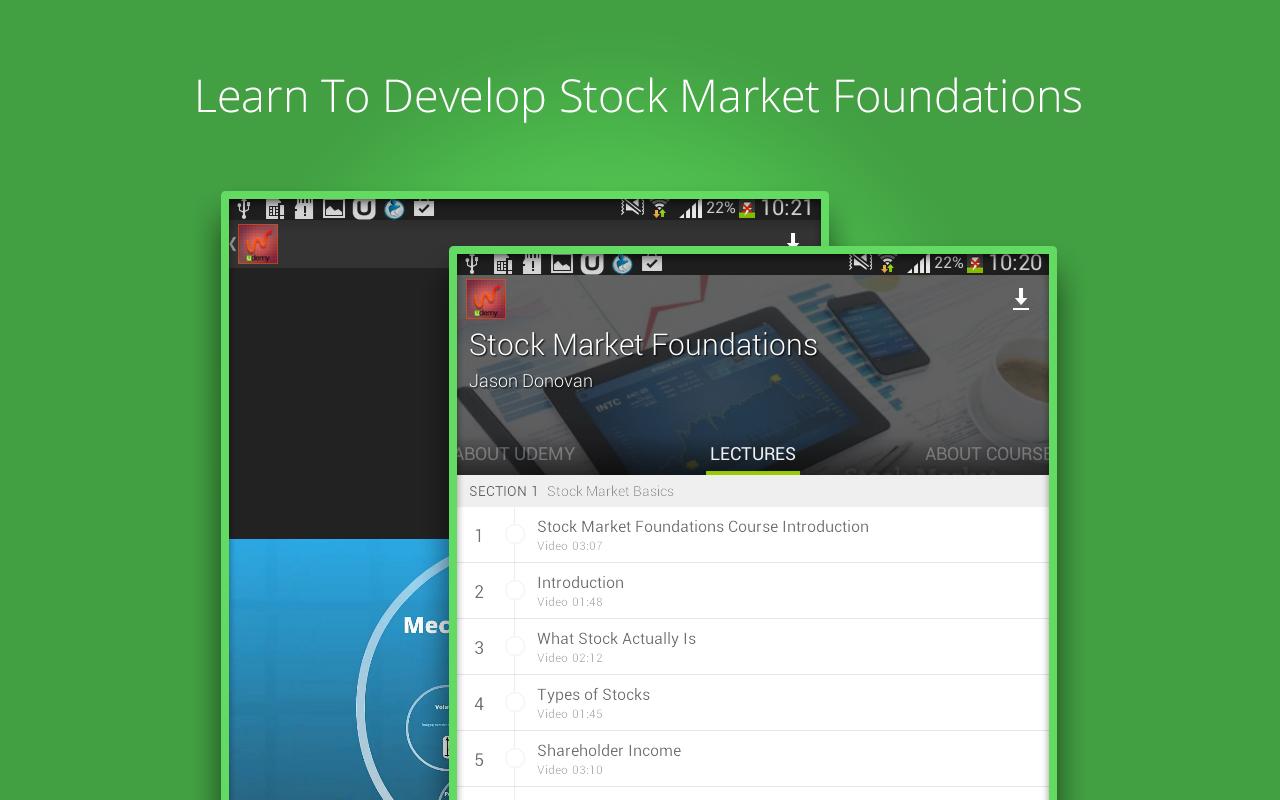1280x800 pixels.
Task: Tap the browser globe icon in the status bar
Action: 622,264
